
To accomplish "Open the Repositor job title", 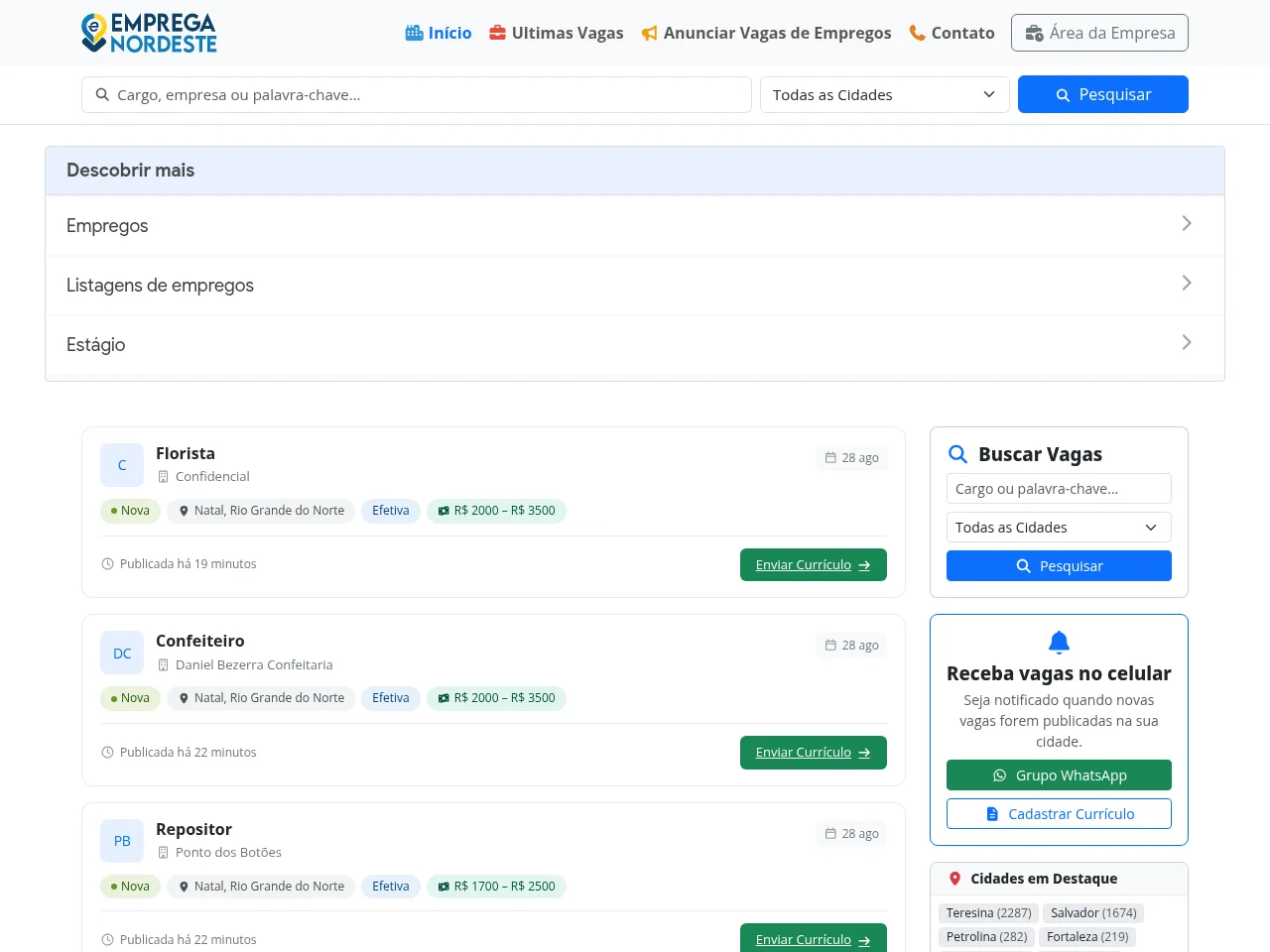I will tap(193, 829).
